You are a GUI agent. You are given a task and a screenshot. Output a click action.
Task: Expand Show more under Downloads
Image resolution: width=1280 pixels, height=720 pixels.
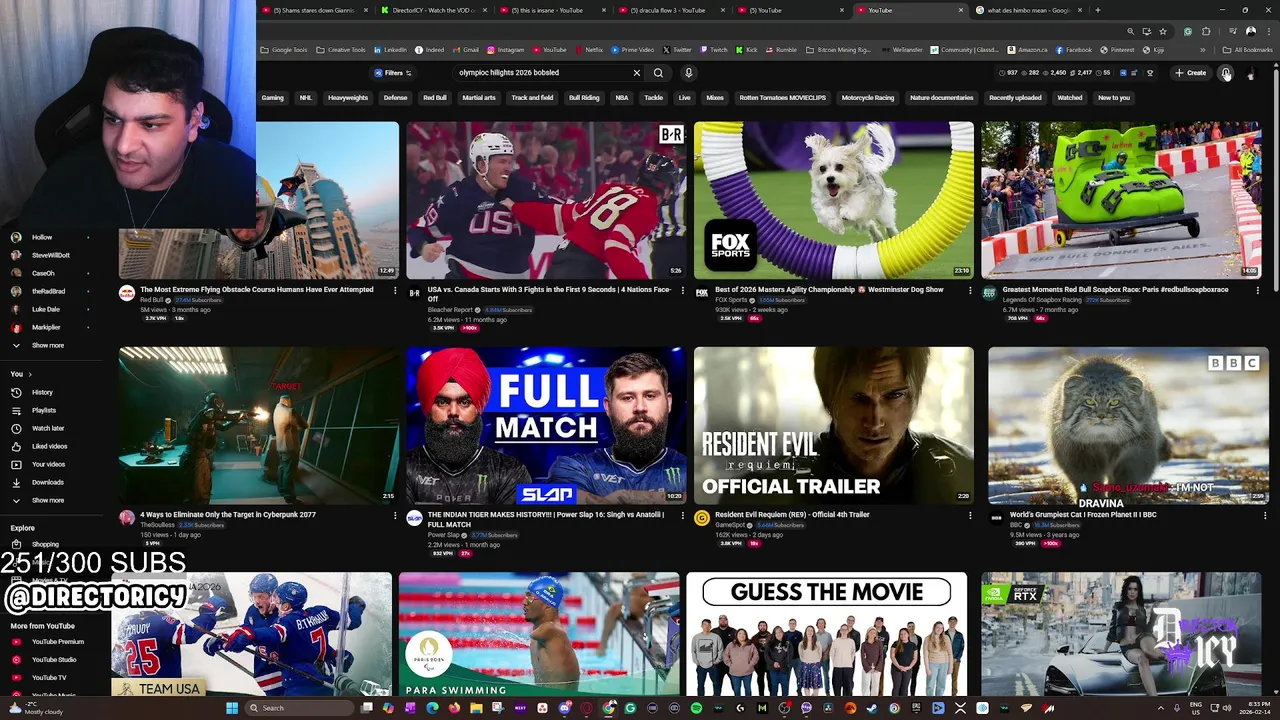pyautogui.click(x=47, y=500)
